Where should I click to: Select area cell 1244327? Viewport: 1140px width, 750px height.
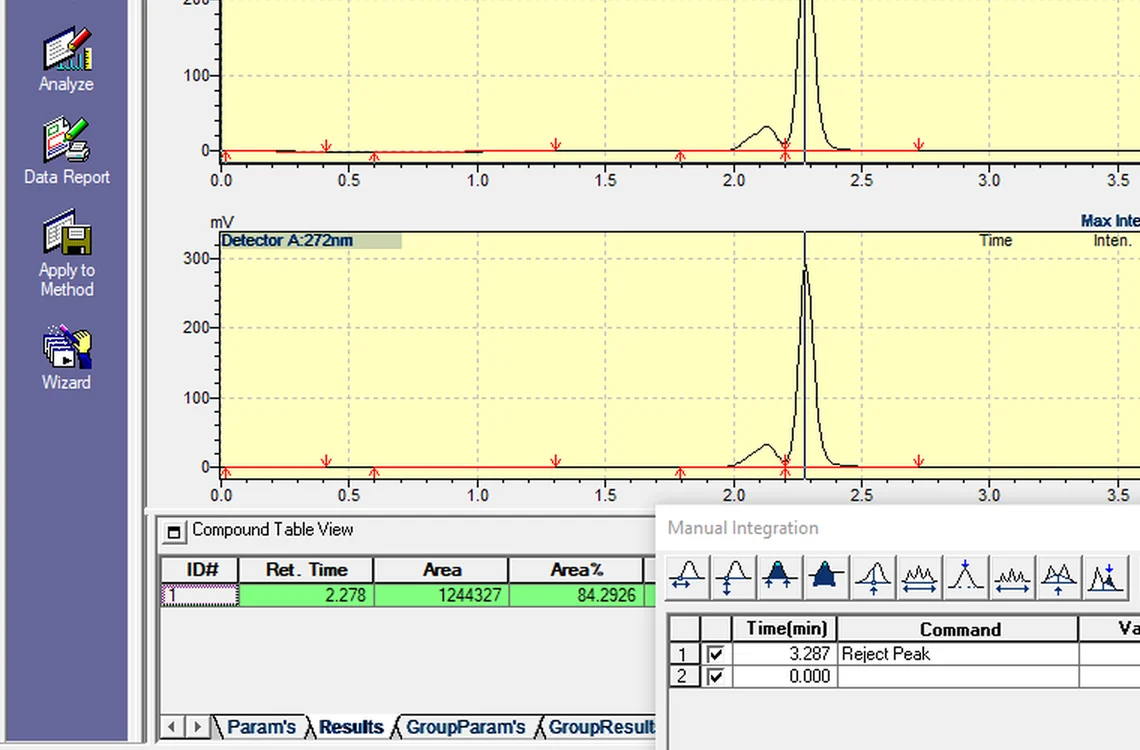(x=441, y=595)
